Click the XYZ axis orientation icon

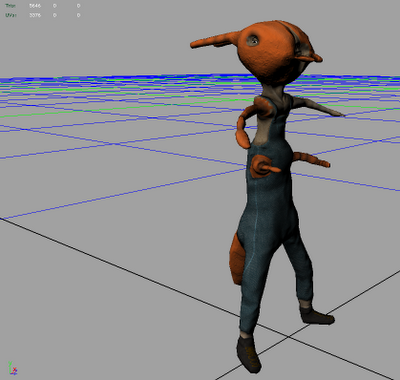(x=13, y=368)
